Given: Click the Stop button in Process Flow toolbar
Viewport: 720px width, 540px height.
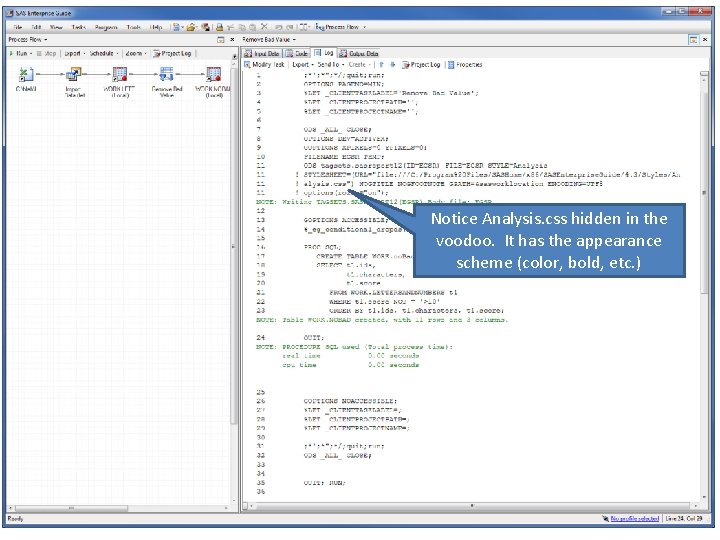Looking at the screenshot, I should (46, 53).
